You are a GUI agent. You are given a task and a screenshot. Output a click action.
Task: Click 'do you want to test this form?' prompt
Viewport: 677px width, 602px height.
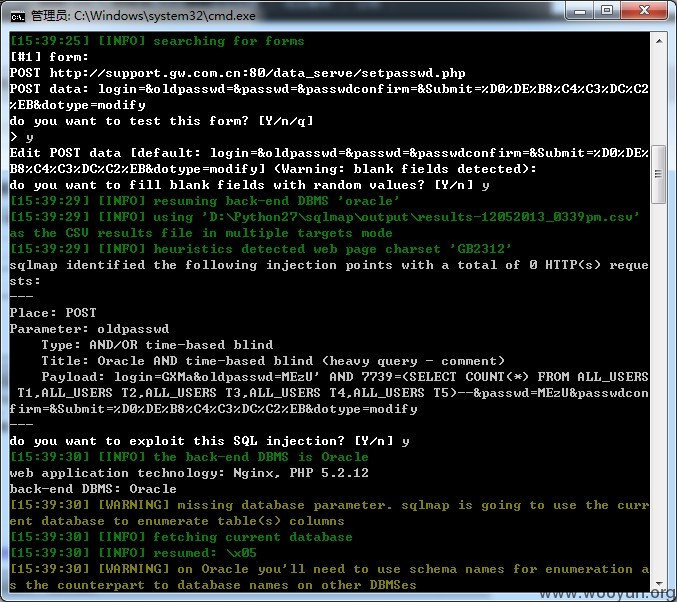click(161, 121)
